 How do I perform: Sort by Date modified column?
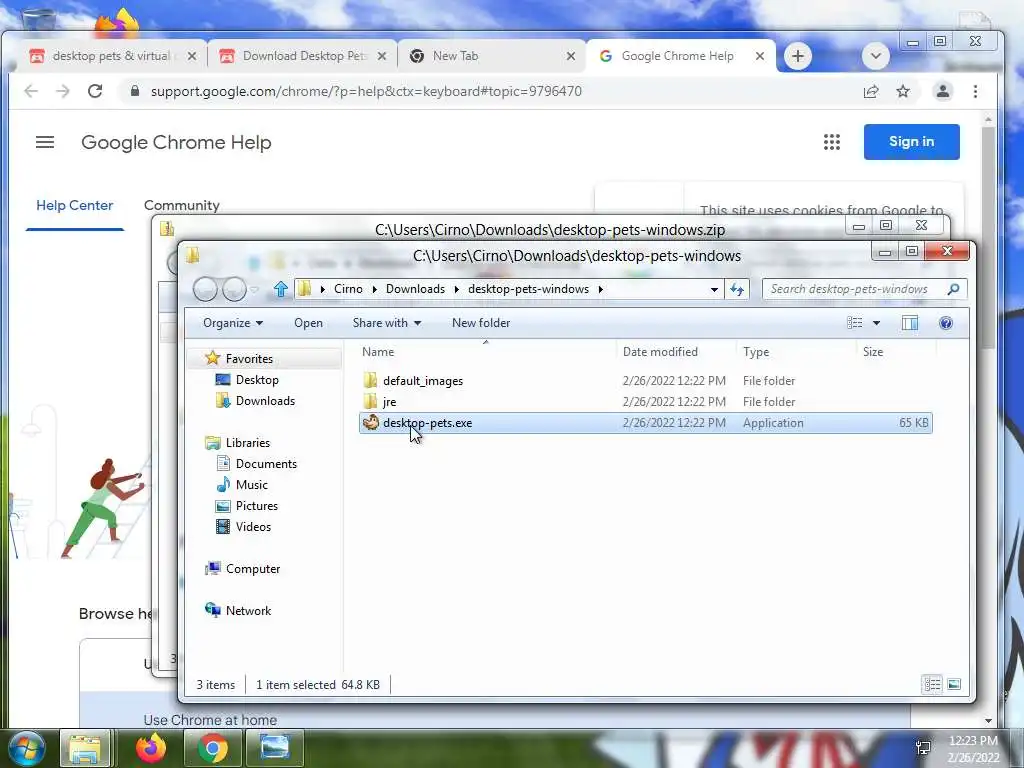(x=676, y=351)
